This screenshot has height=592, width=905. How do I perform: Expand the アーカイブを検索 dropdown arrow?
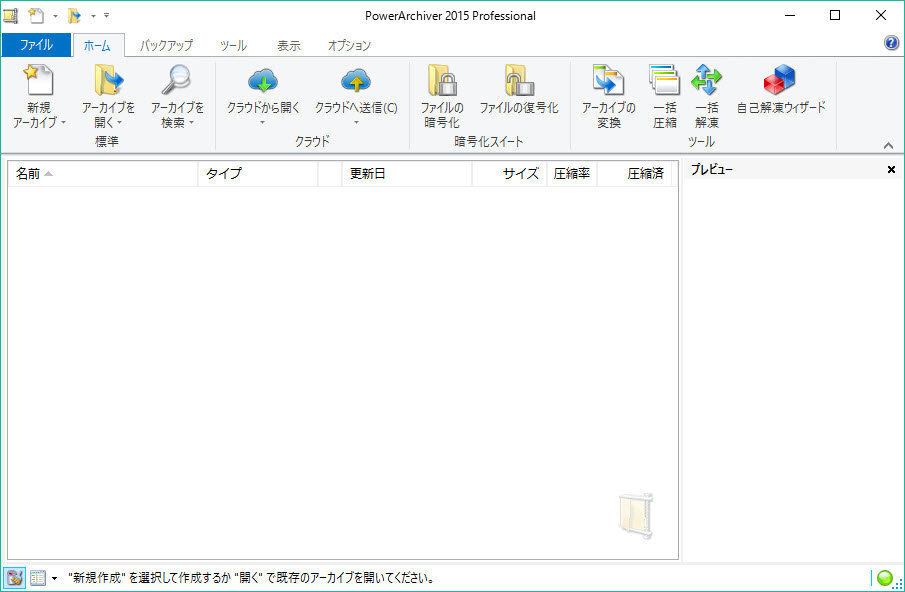point(191,123)
